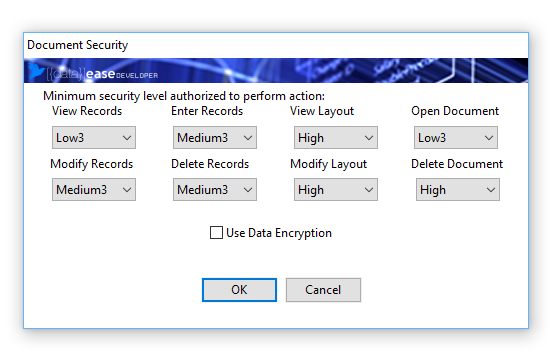Click the DataEase bird logo icon
This screenshot has width=557, height=362.
[36, 71]
